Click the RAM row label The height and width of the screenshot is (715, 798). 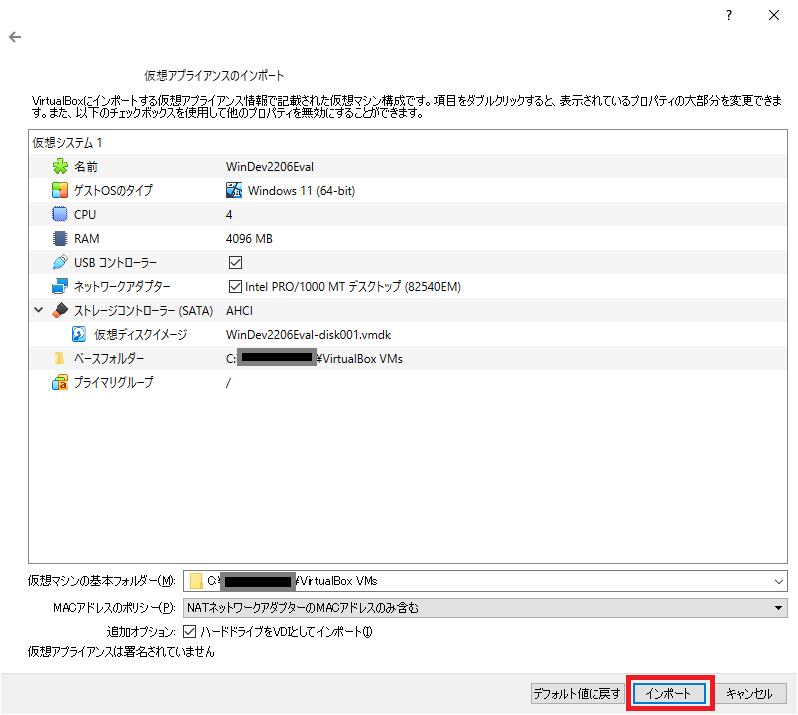pos(87,239)
